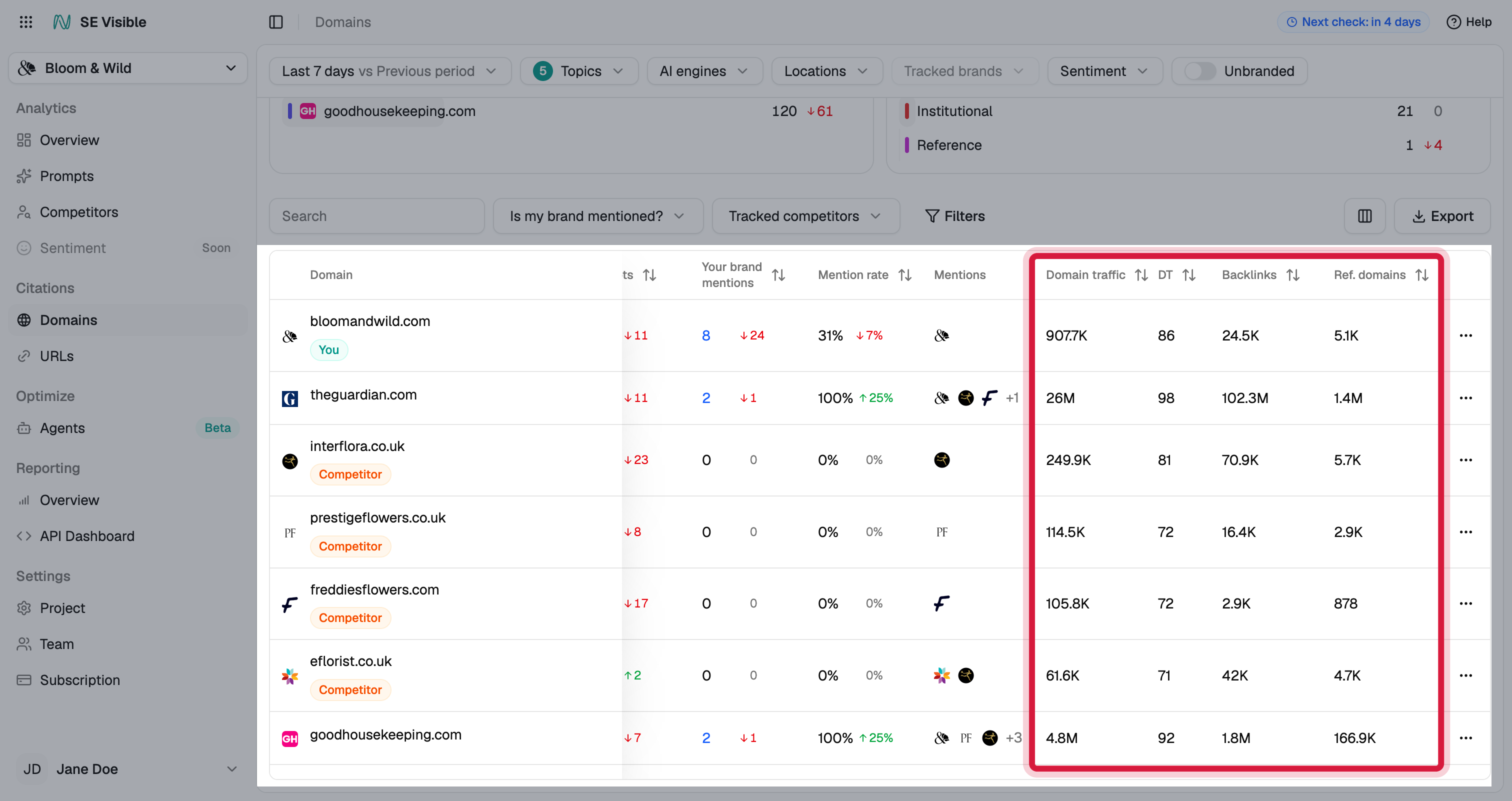Open more options for theguardian.com row

[1465, 398]
